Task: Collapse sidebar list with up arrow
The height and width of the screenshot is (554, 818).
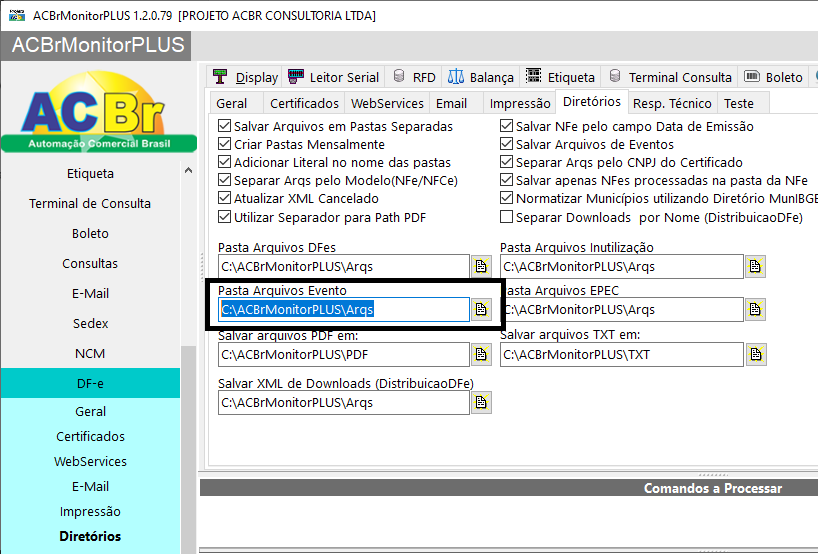Action: click(188, 171)
